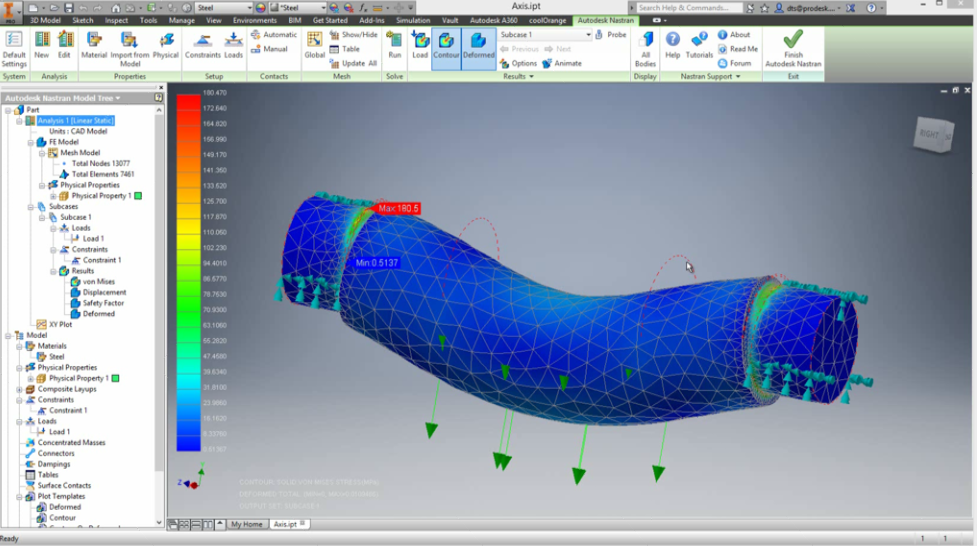Add Loads from Setup panel
The image size is (977, 546).
coord(234,45)
